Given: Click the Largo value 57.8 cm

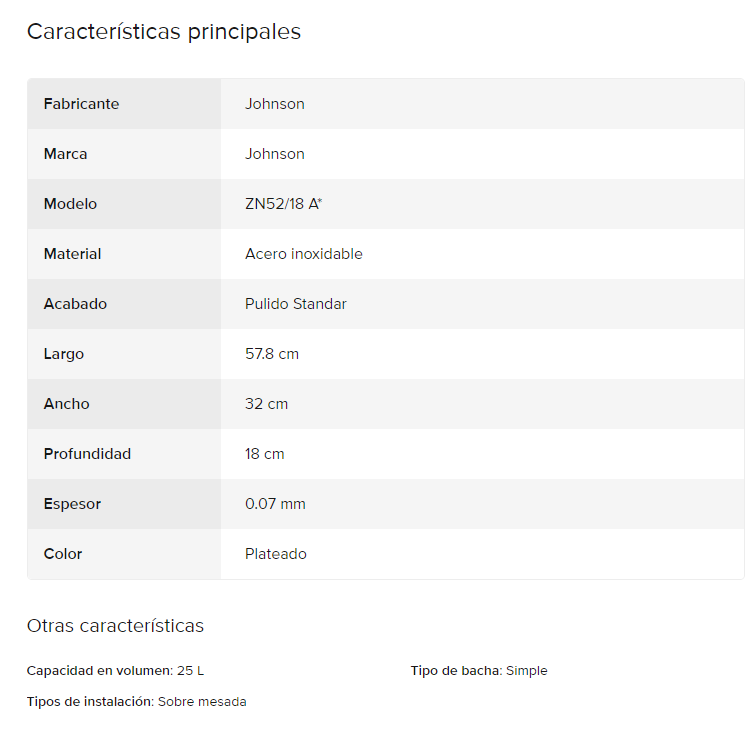Looking at the screenshot, I should pos(272,354).
